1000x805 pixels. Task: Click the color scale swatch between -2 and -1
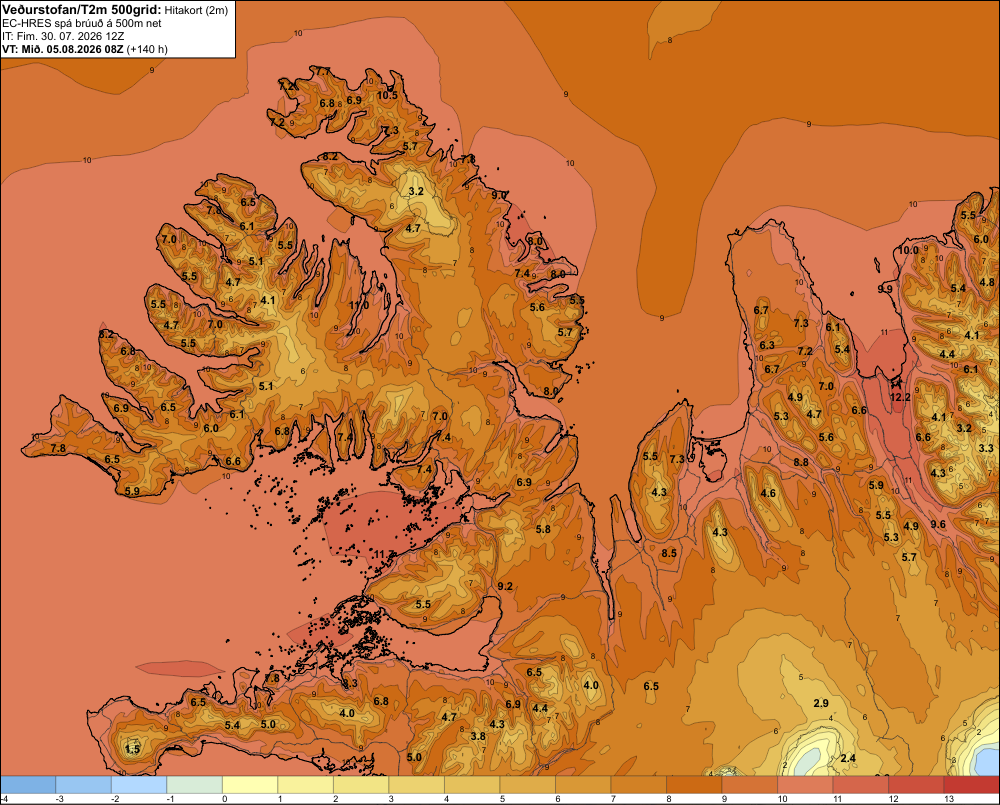139,785
